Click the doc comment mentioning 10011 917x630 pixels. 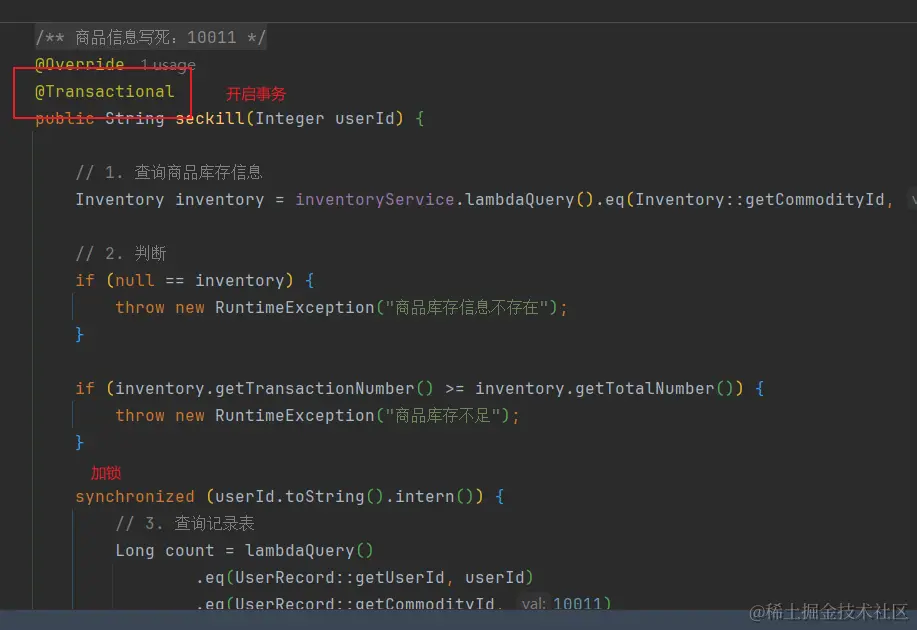click(x=151, y=37)
